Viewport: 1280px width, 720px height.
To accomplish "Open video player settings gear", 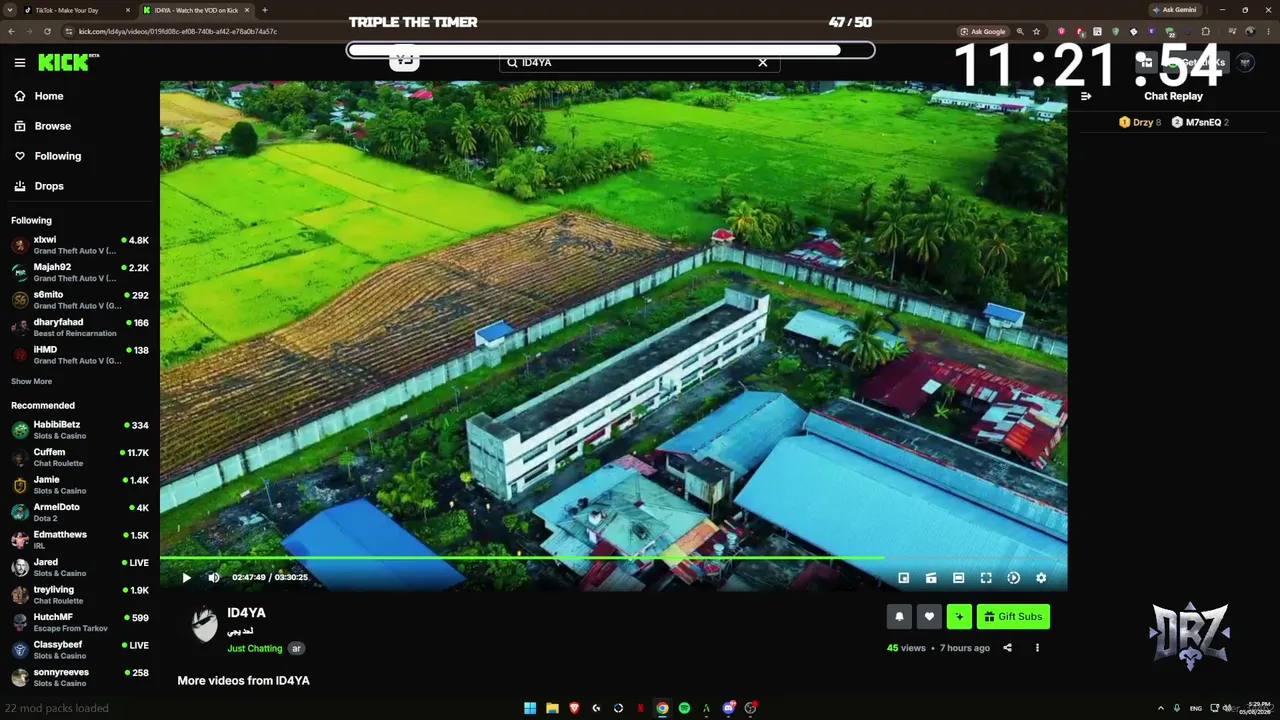I will coord(1041,578).
